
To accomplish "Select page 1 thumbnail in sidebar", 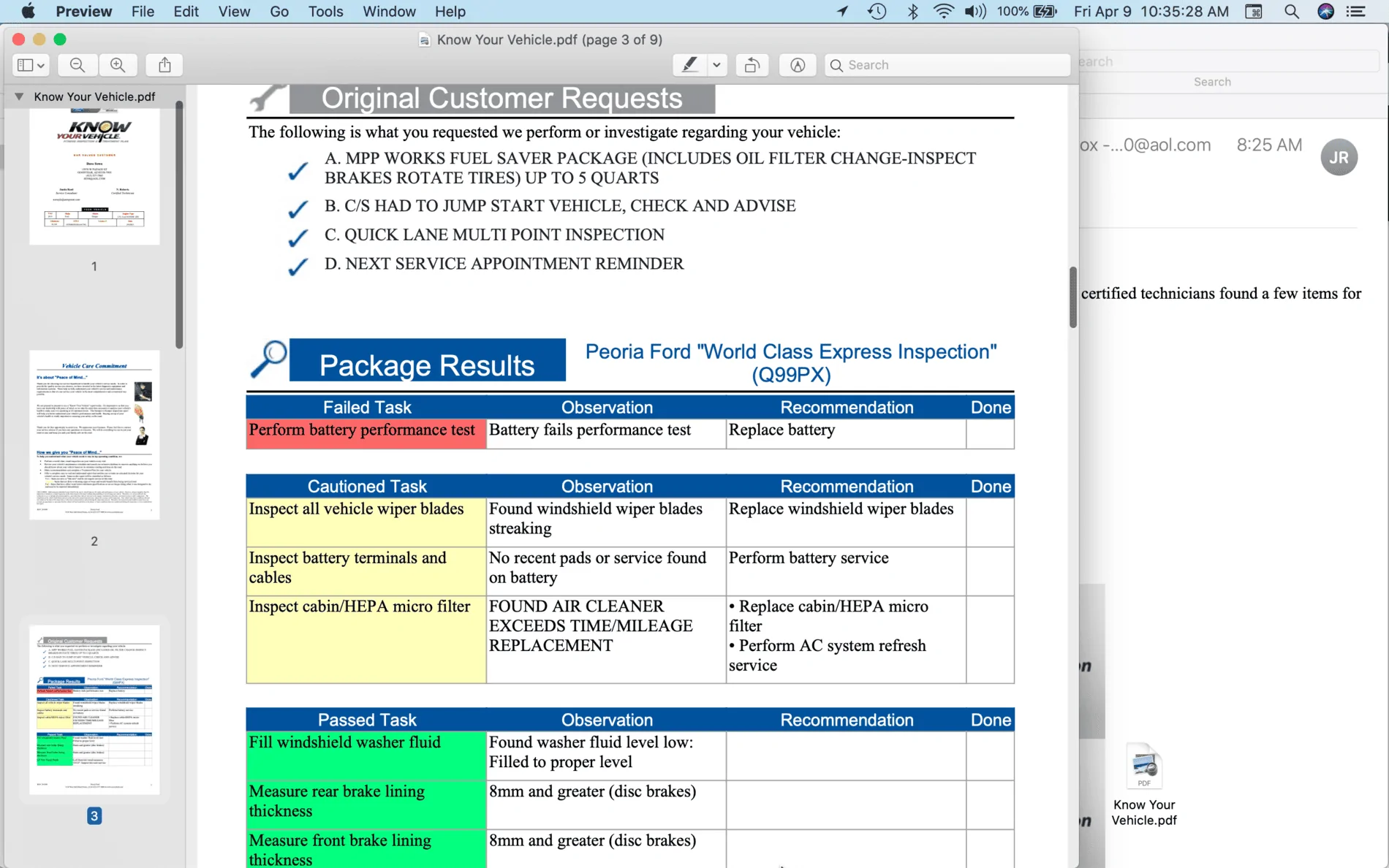I will pyautogui.click(x=94, y=176).
